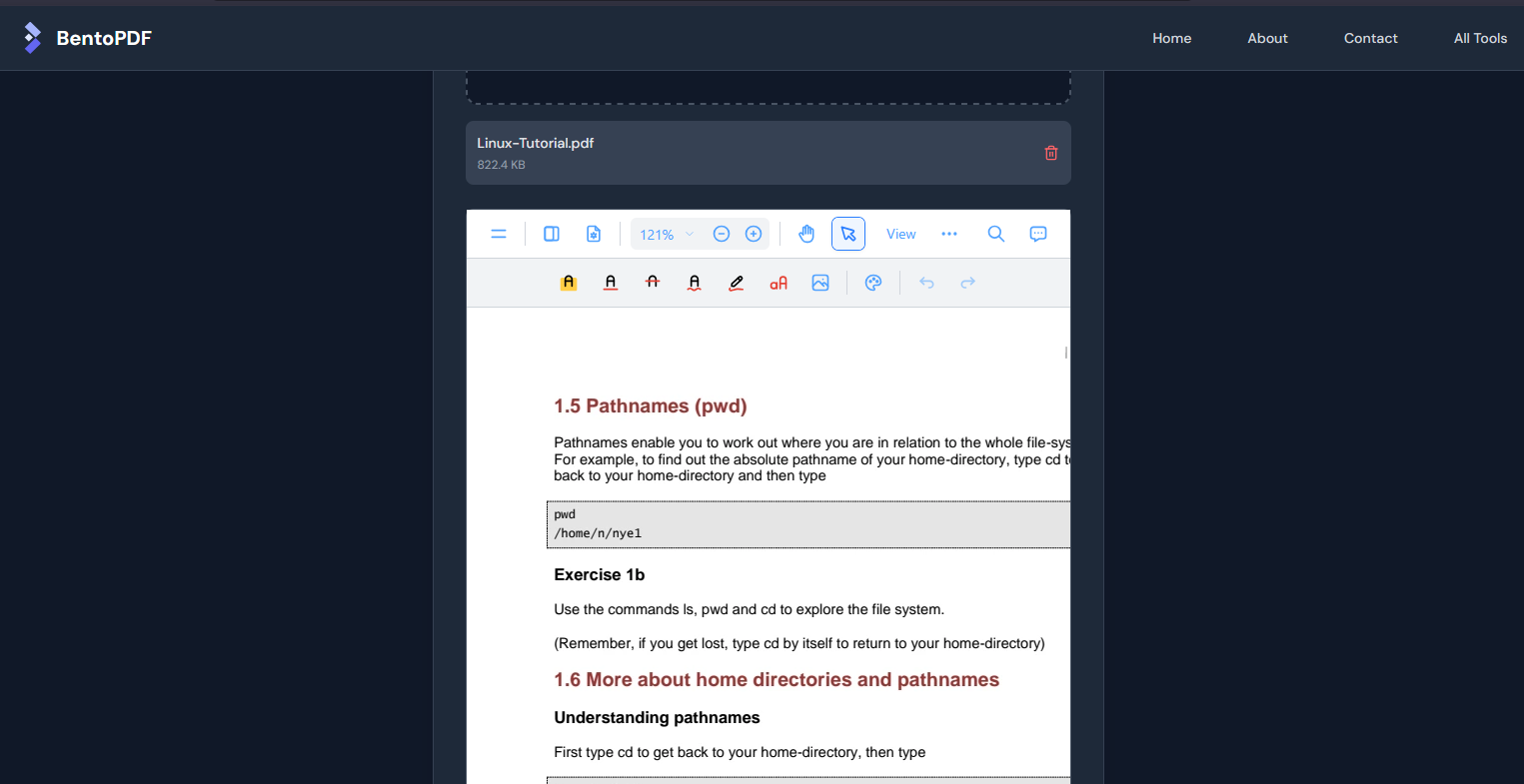1524x784 pixels.
Task: Click the BentoPDF brand name
Action: click(x=104, y=38)
